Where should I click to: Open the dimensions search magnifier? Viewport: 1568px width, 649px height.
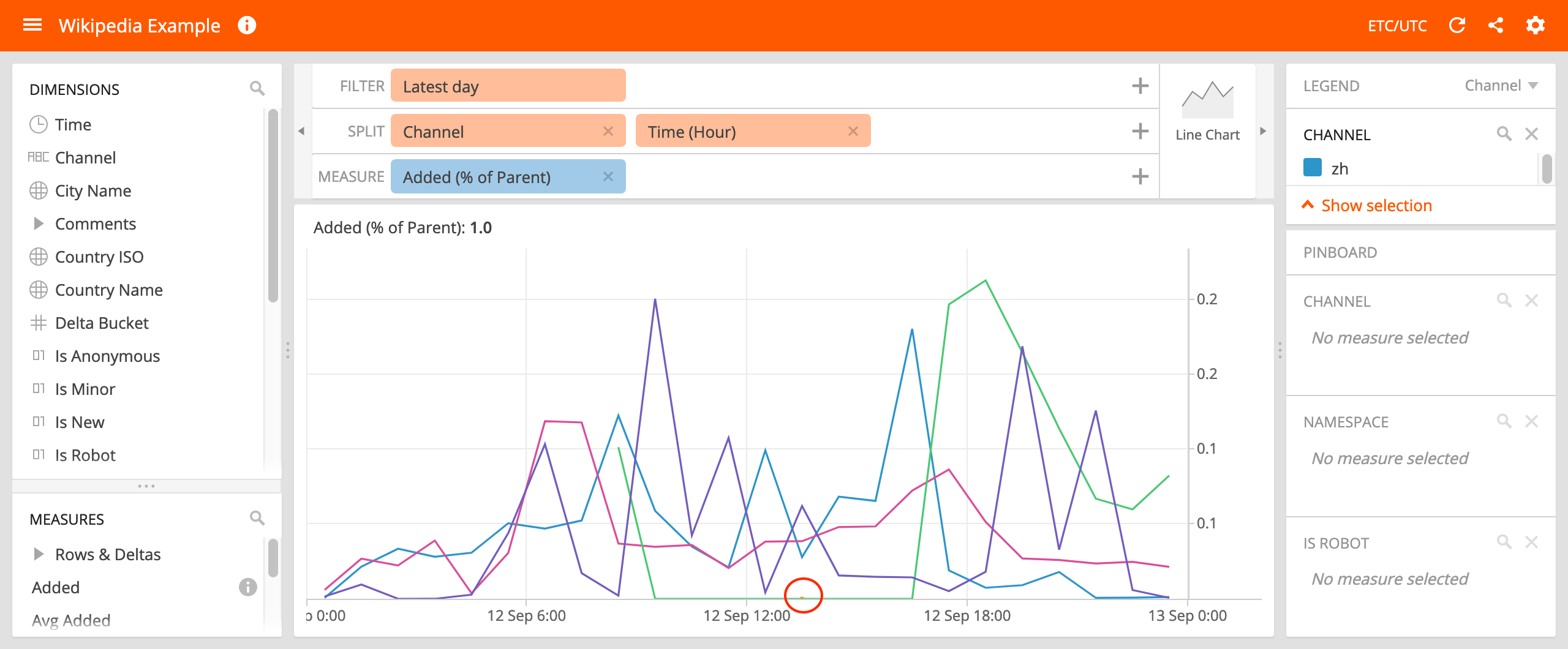(x=257, y=88)
